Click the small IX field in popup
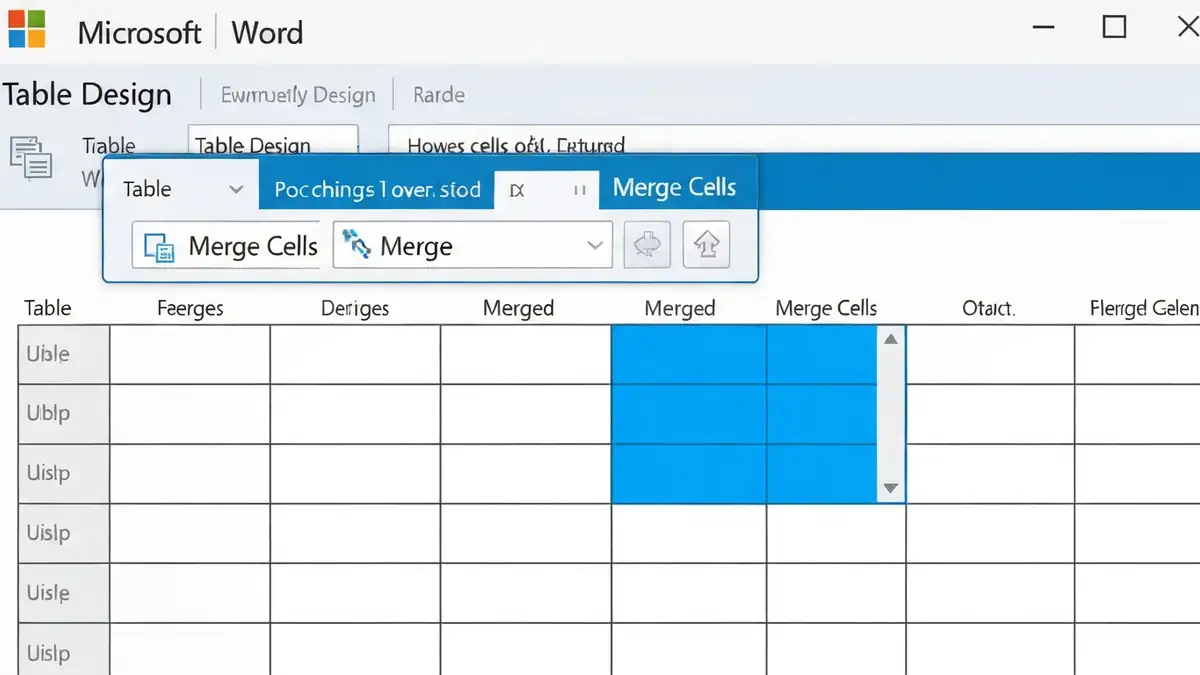This screenshot has width=1200, height=675. pos(547,189)
